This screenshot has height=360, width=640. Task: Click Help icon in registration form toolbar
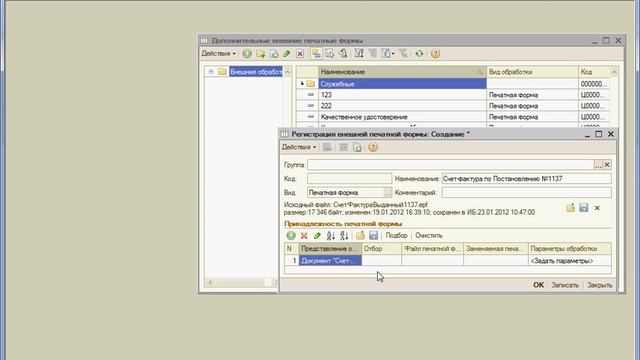click(373, 147)
